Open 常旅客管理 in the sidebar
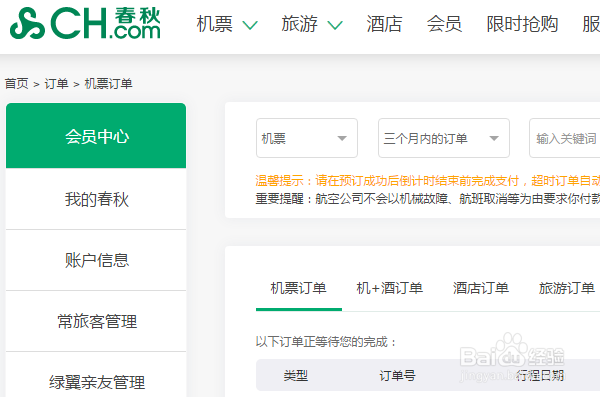Image resolution: width=600 pixels, height=397 pixels. coord(96,321)
